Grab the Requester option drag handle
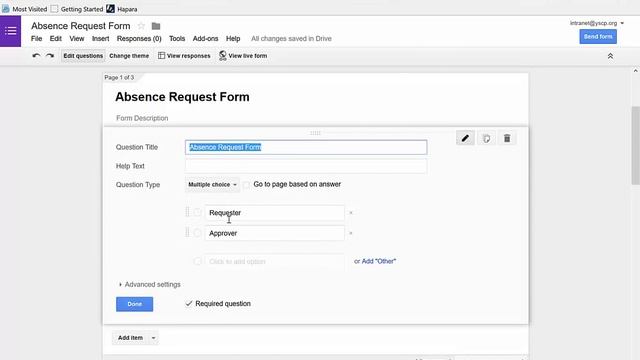The height and width of the screenshot is (360, 640). click(x=187, y=212)
